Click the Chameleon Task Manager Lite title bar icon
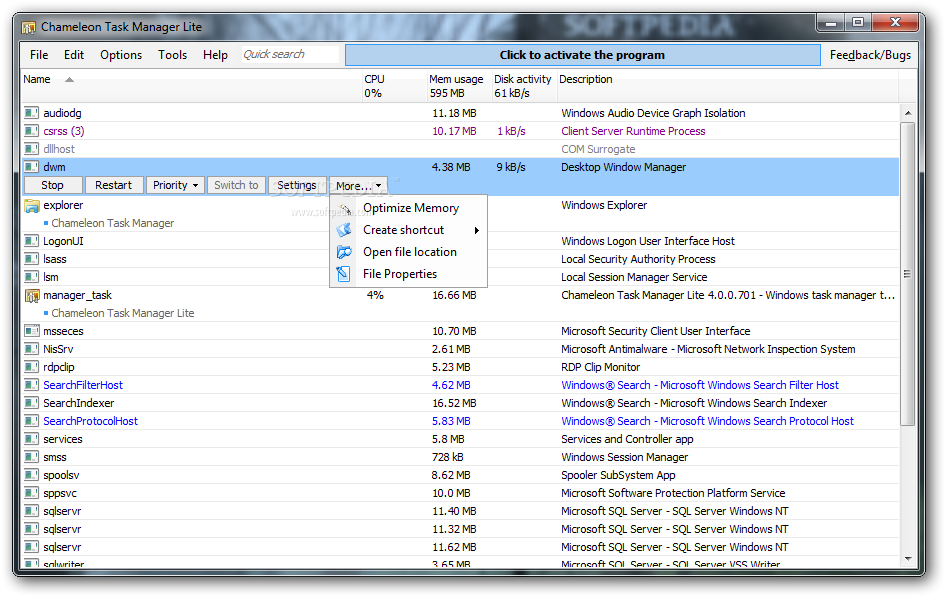The width and height of the screenshot is (946, 597). [x=28, y=28]
